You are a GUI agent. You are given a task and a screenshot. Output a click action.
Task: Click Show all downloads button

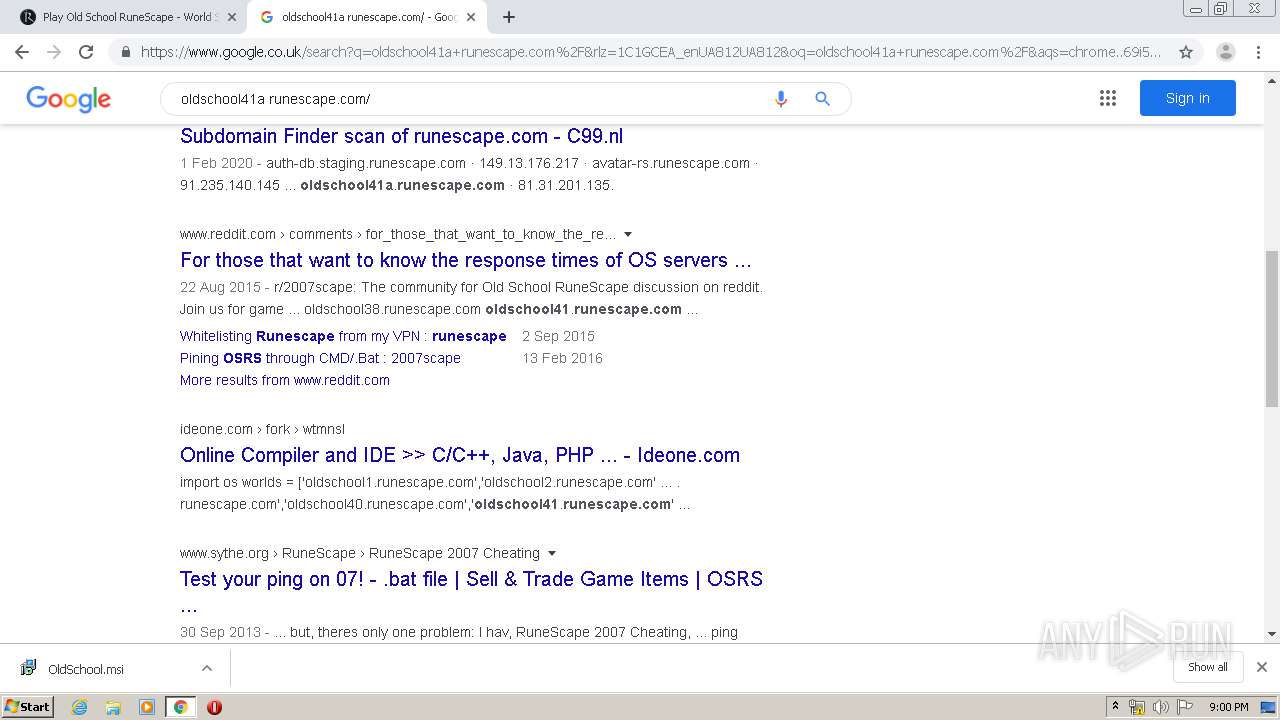coord(1208,667)
